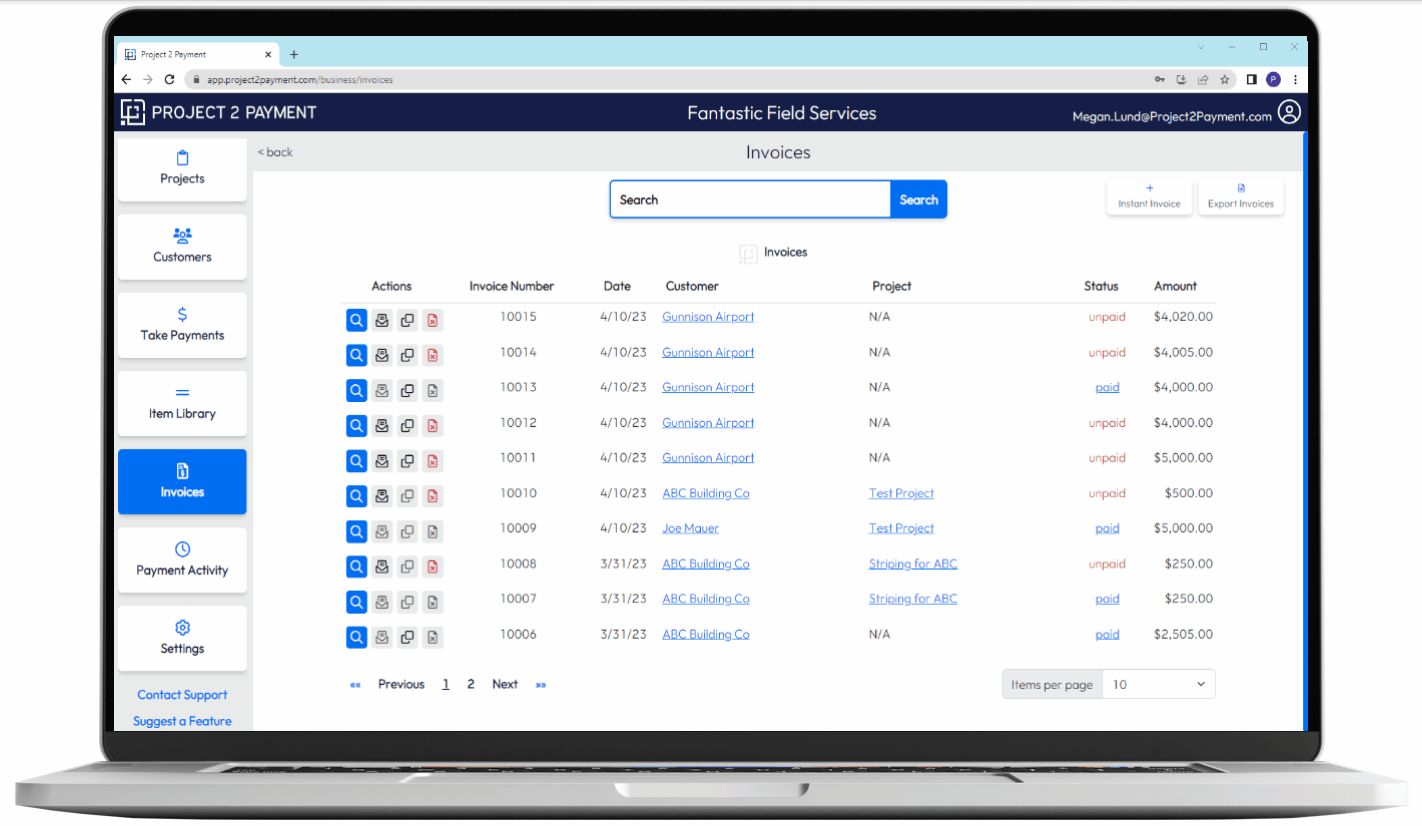
Task: Open the Items per page dropdown
Action: (1158, 684)
